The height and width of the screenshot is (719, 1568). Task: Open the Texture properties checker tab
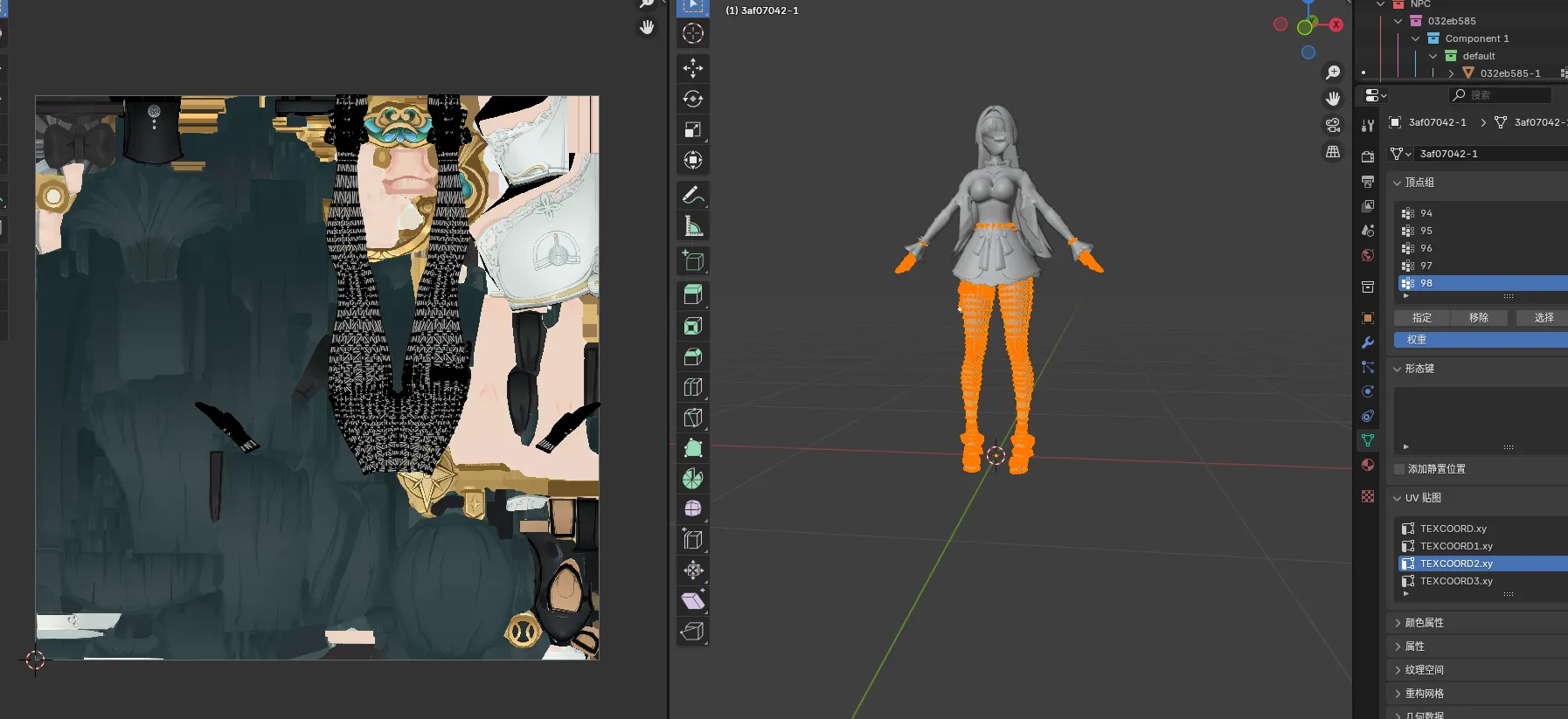click(x=1368, y=496)
